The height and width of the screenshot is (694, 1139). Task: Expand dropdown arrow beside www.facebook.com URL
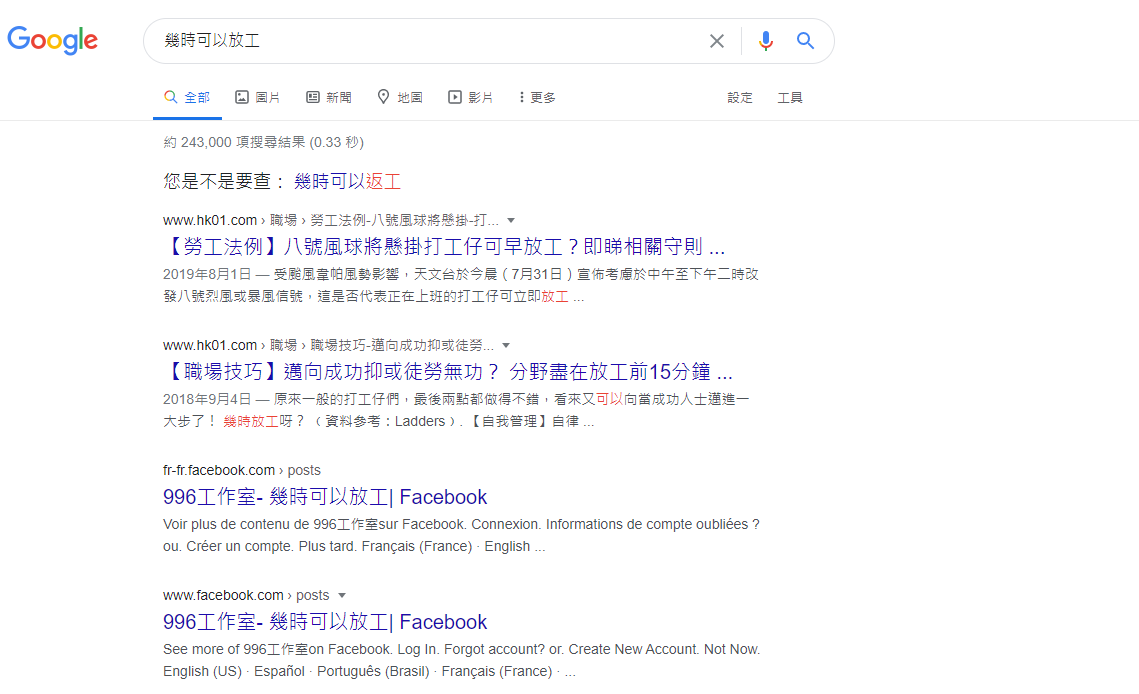pos(342,595)
